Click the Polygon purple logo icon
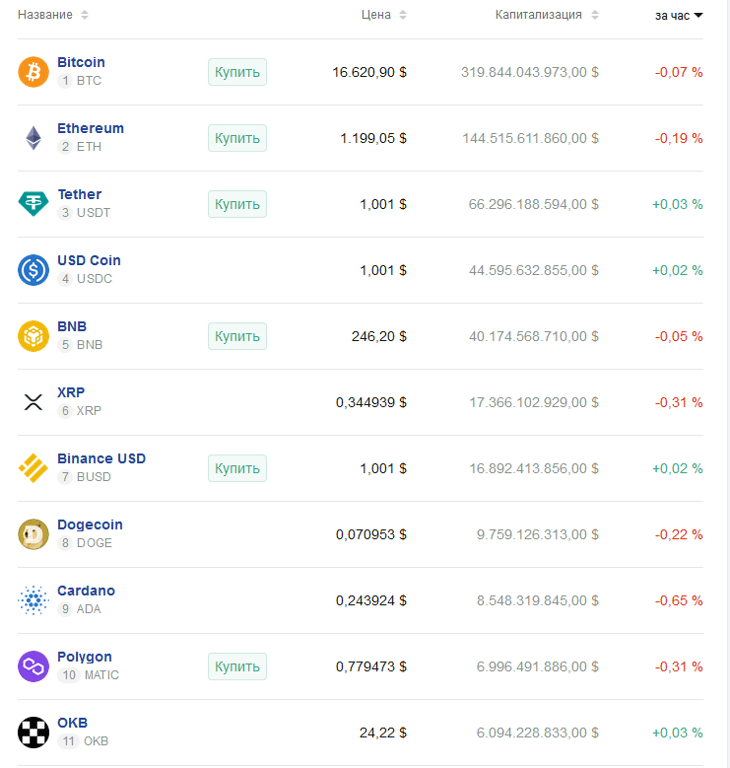The height and width of the screenshot is (768, 730). point(33,666)
